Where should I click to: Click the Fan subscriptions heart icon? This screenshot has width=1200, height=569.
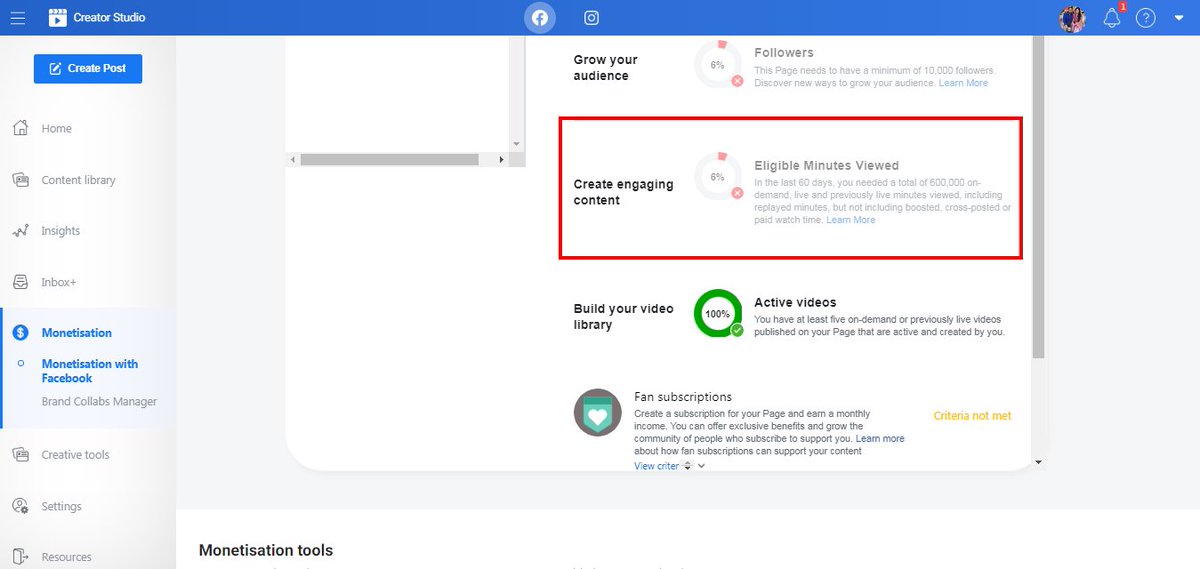(x=598, y=412)
